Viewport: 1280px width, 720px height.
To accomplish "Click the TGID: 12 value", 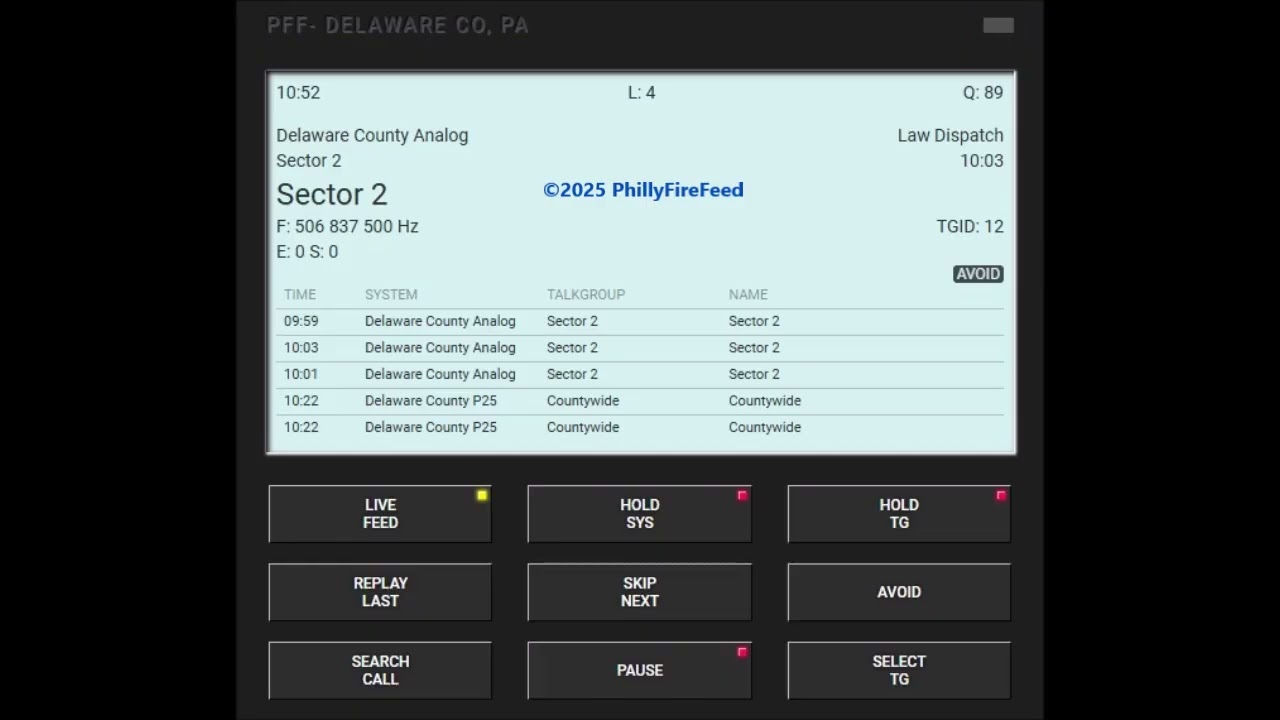I will pos(970,226).
